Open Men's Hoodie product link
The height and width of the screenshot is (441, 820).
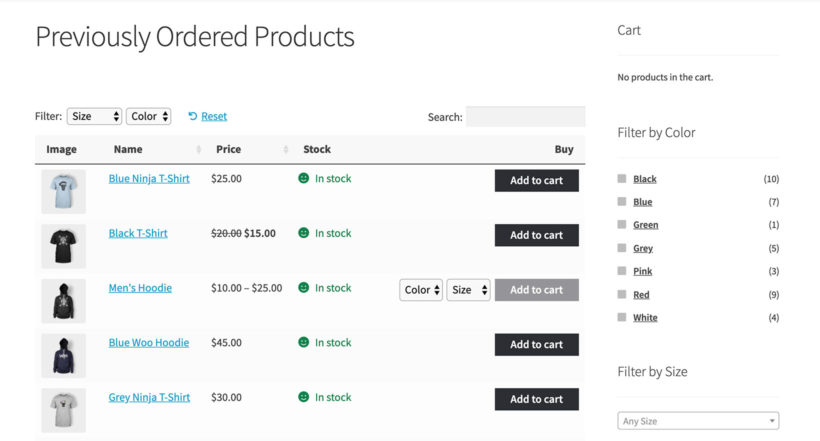click(140, 288)
